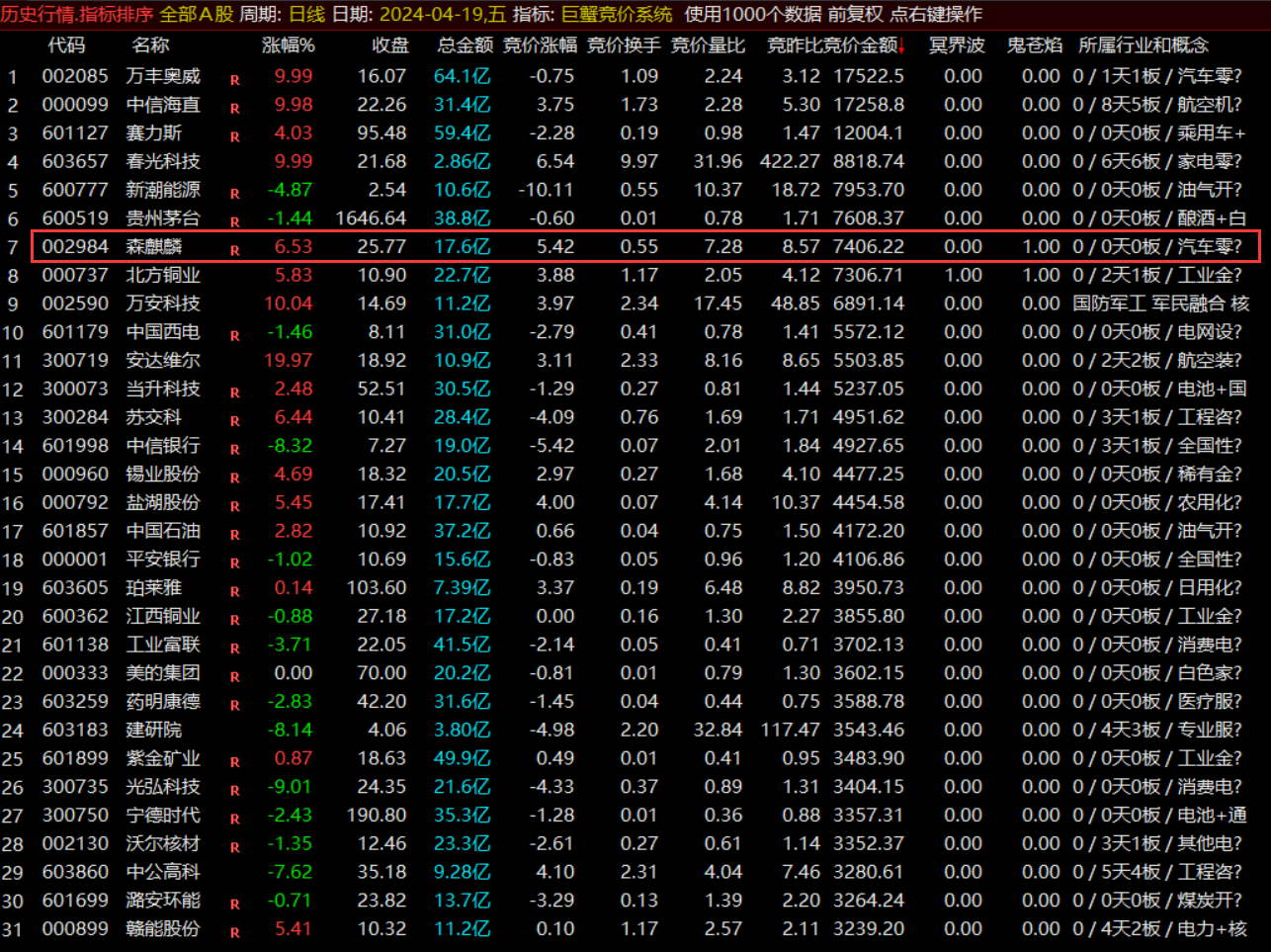Click the 代码 column header
The height and width of the screenshot is (952, 1271).
66,45
